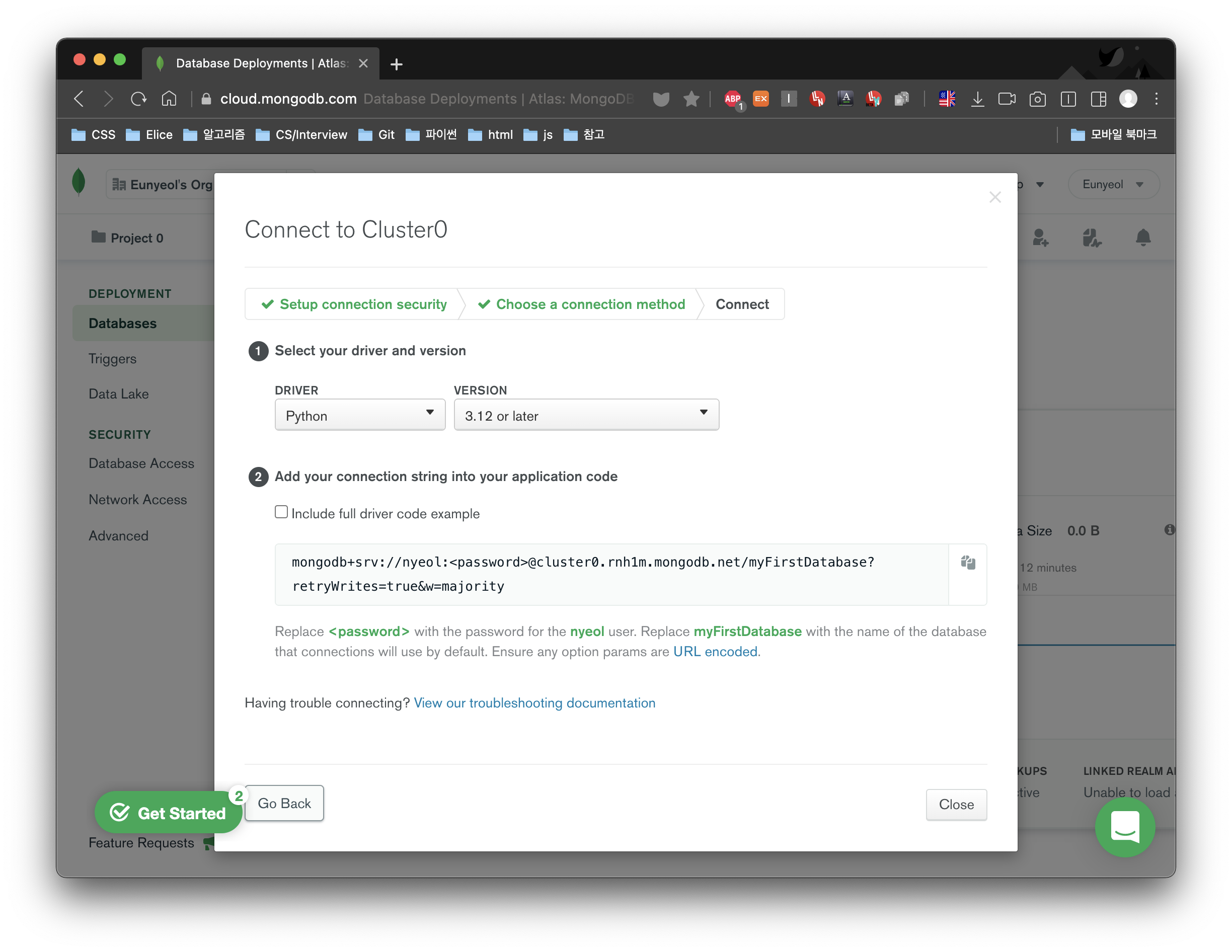
Task: Open the URL encoded link
Action: click(x=715, y=652)
